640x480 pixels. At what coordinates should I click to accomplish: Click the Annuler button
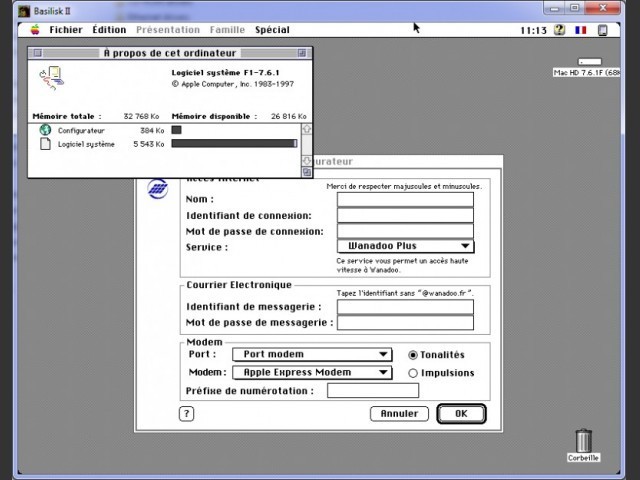tap(399, 414)
